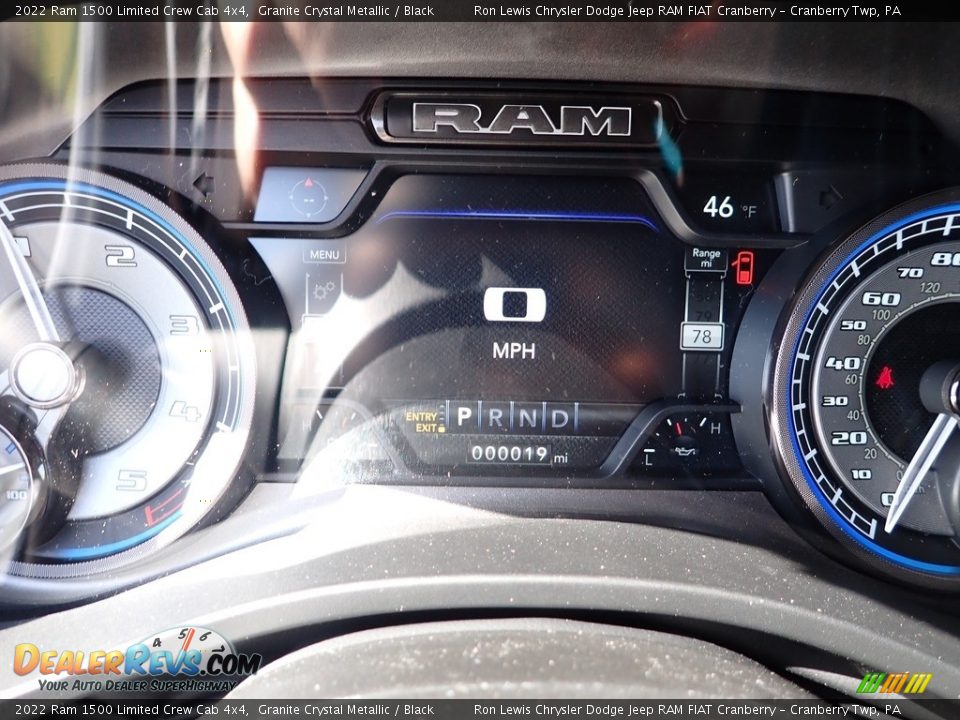
Task: Open the MENU label on cluster display
Action: [324, 254]
